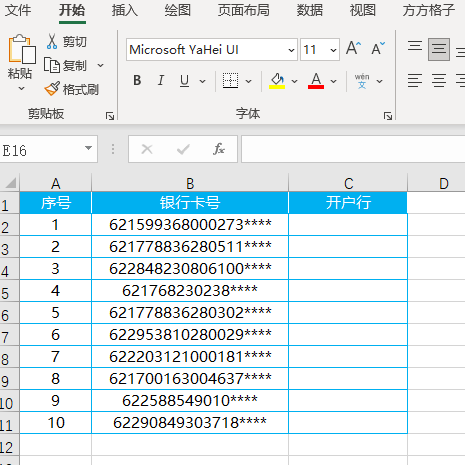Click the empty 开户行 cell in row 2

[x=348, y=225]
